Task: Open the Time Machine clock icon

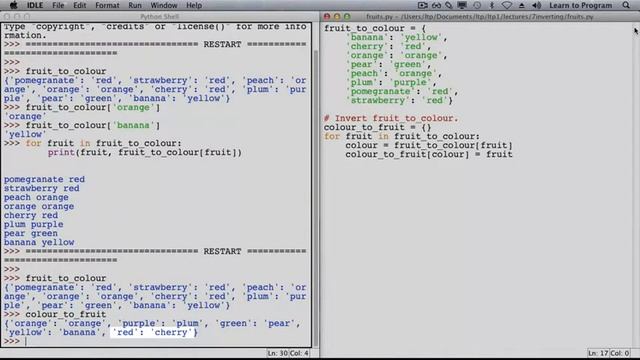Action: (x=477, y=5)
